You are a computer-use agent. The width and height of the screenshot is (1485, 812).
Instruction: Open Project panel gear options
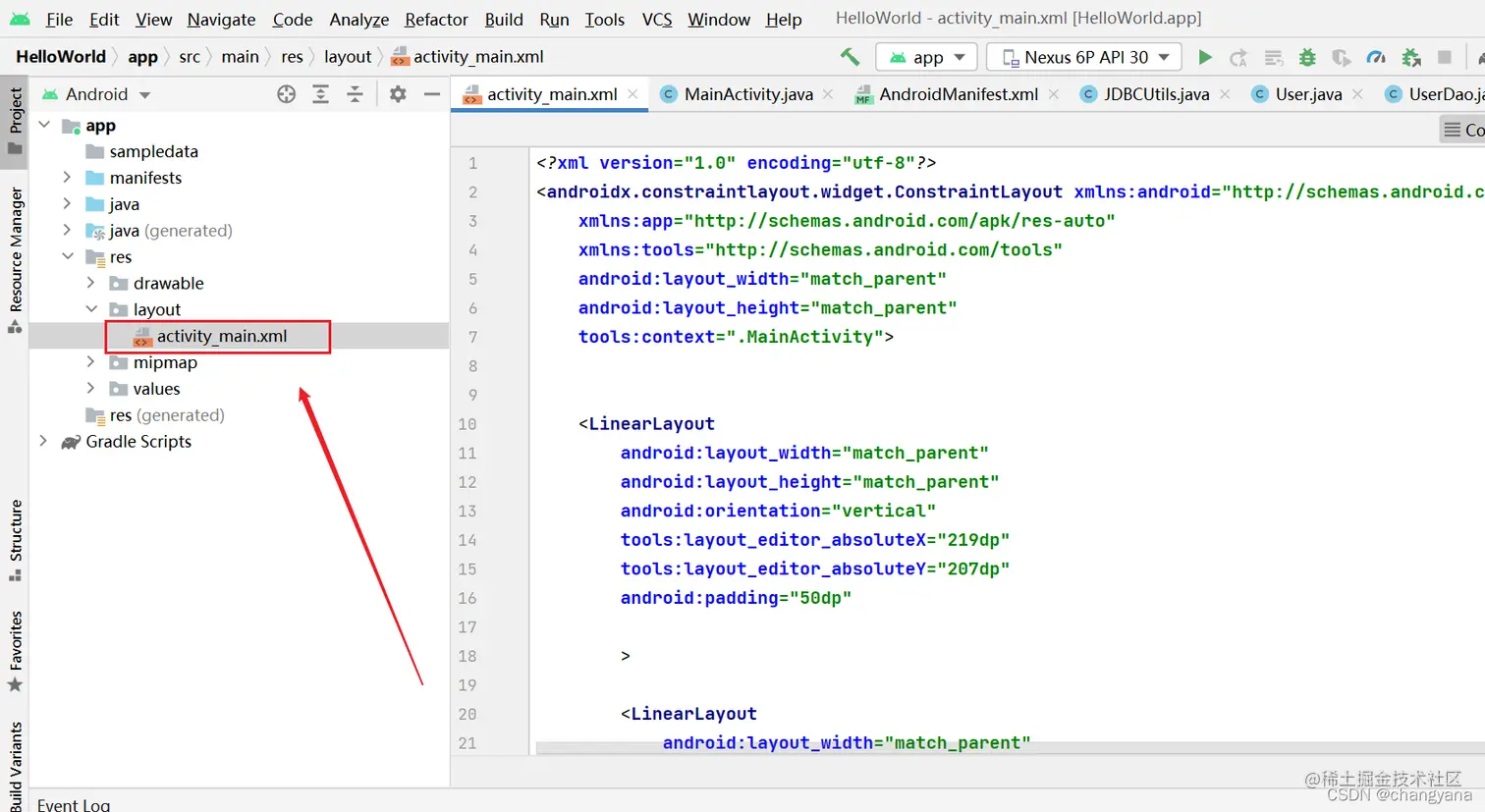[x=398, y=94]
